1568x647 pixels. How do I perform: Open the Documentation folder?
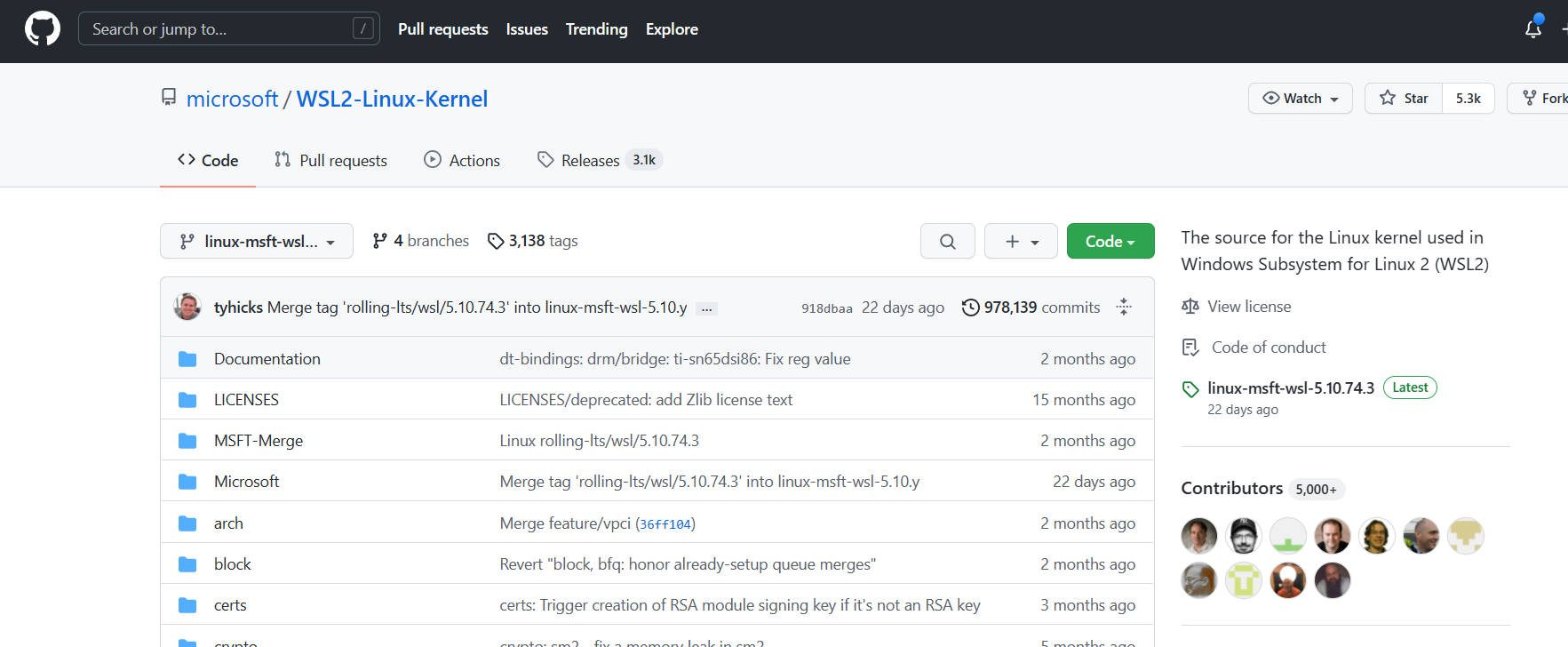tap(267, 359)
